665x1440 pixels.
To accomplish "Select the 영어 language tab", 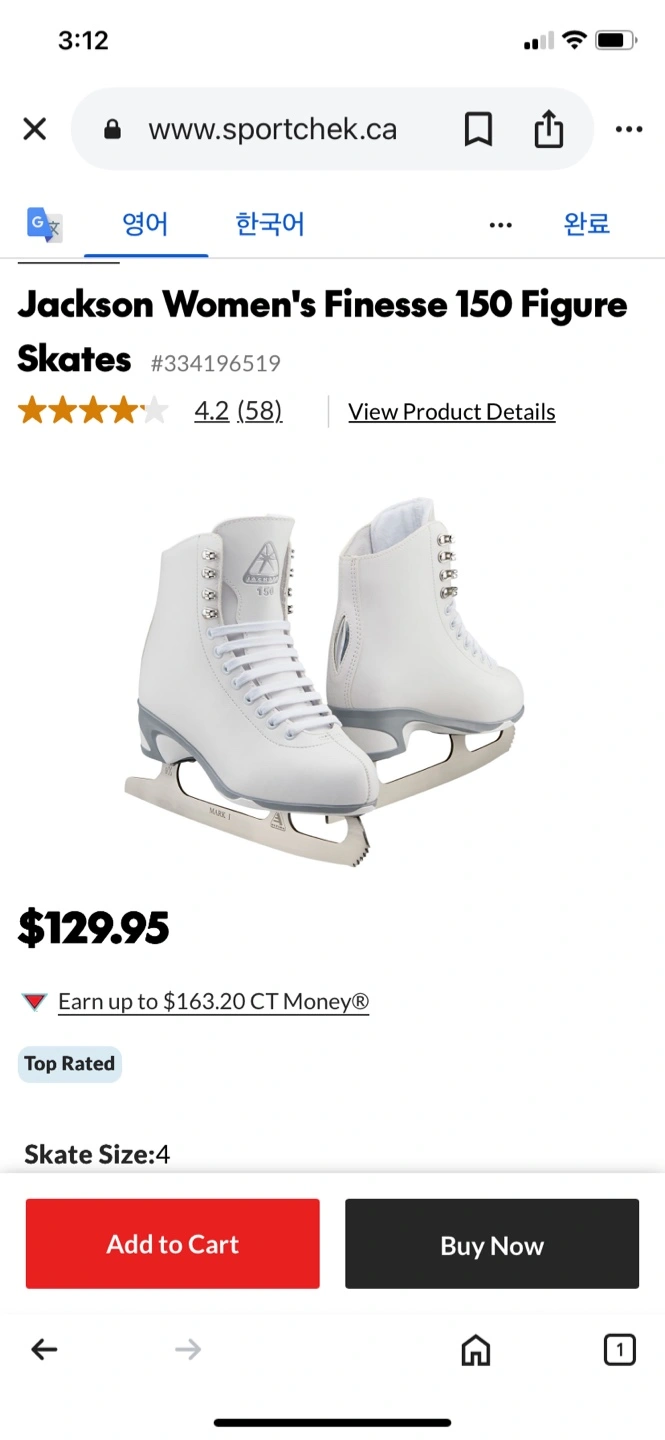I will point(146,224).
